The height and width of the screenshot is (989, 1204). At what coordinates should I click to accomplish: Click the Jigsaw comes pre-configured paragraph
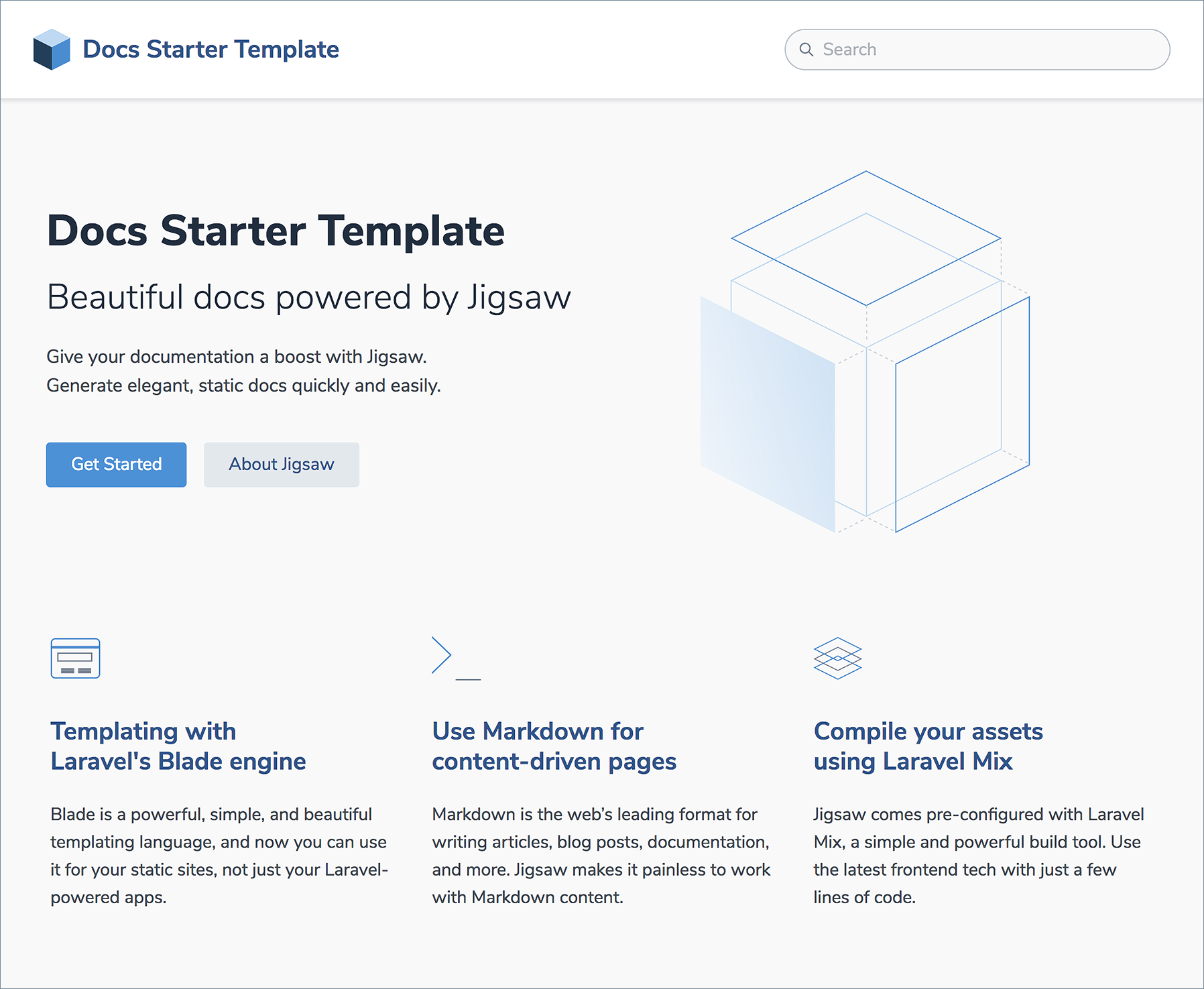(x=979, y=856)
